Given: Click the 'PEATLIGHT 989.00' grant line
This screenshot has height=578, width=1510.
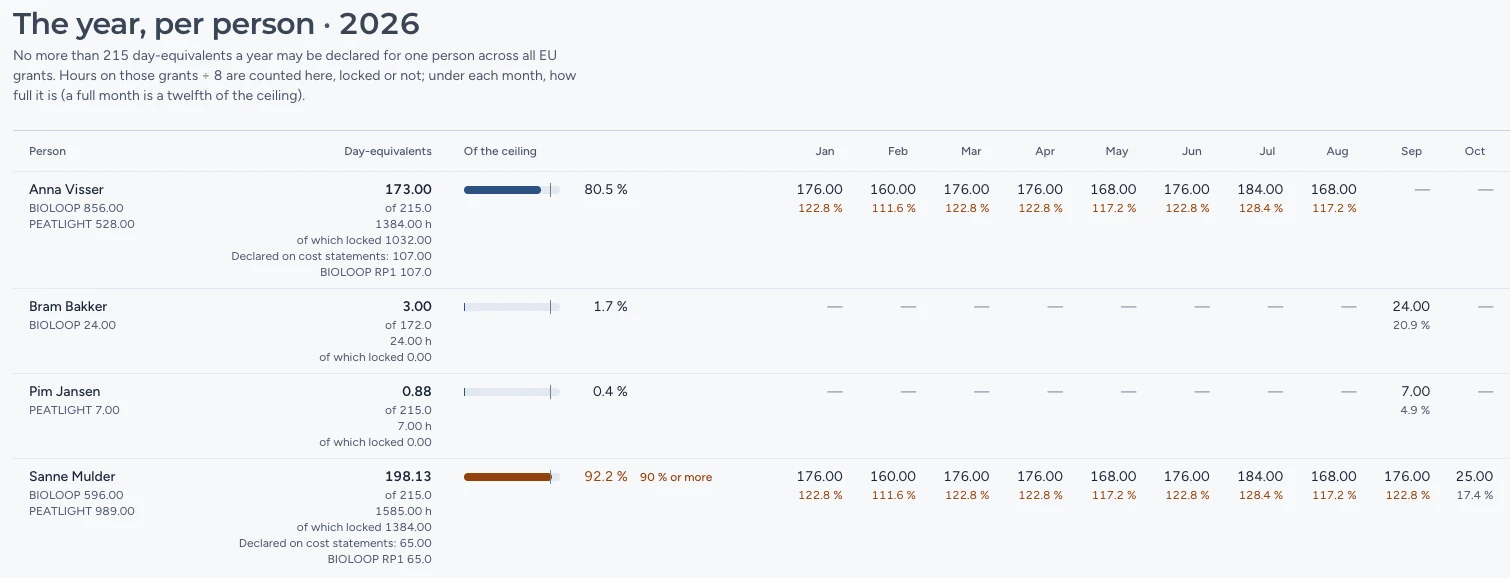Looking at the screenshot, I should 82,511.
